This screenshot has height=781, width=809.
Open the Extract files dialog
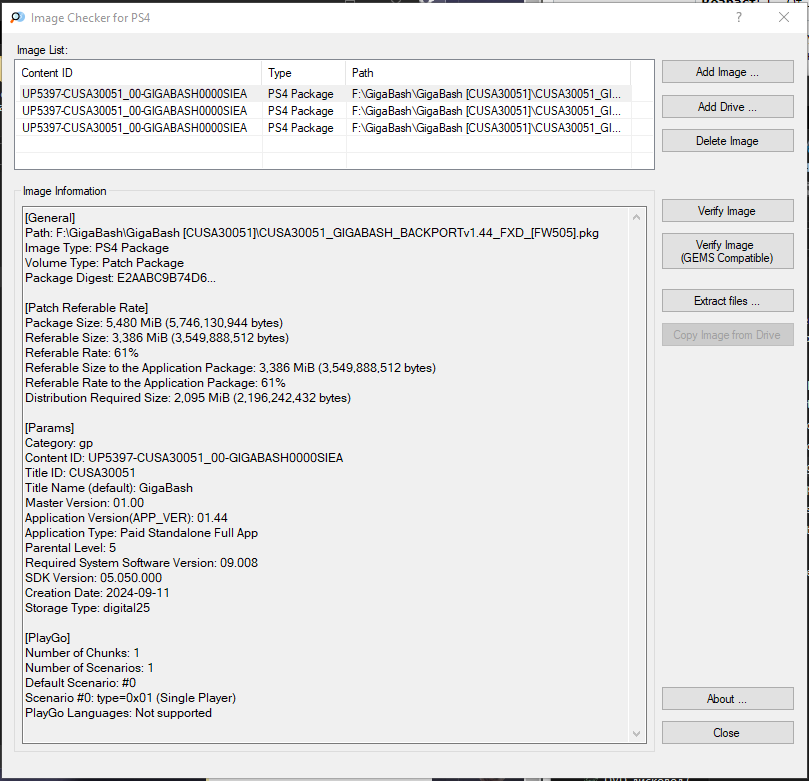pyautogui.click(x=727, y=301)
